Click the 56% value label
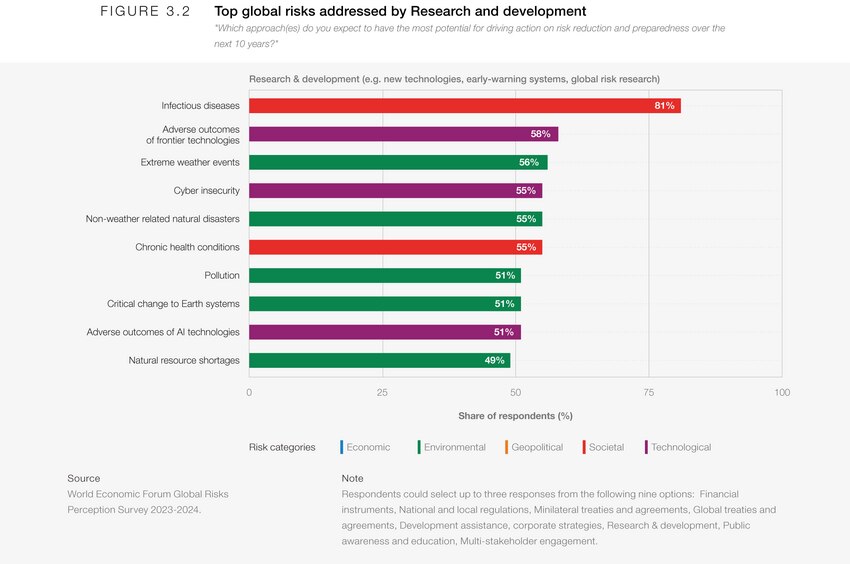Viewport: 850px width, 564px height. tap(529, 162)
